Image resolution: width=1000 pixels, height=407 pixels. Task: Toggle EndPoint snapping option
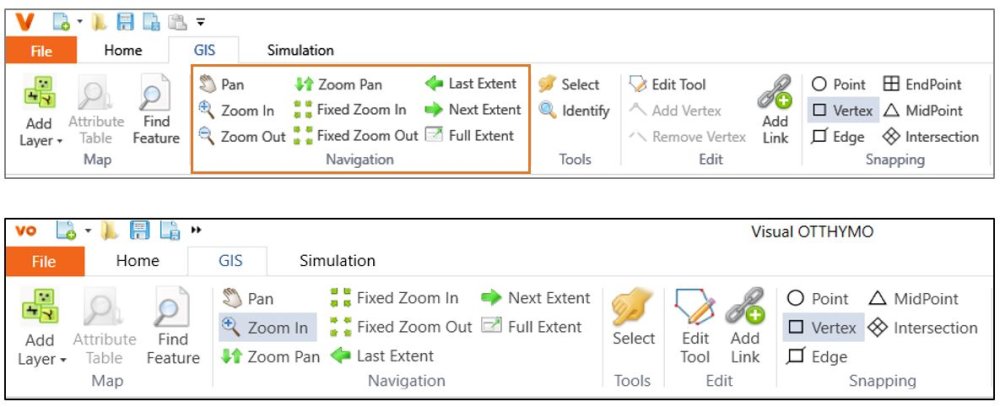click(923, 85)
